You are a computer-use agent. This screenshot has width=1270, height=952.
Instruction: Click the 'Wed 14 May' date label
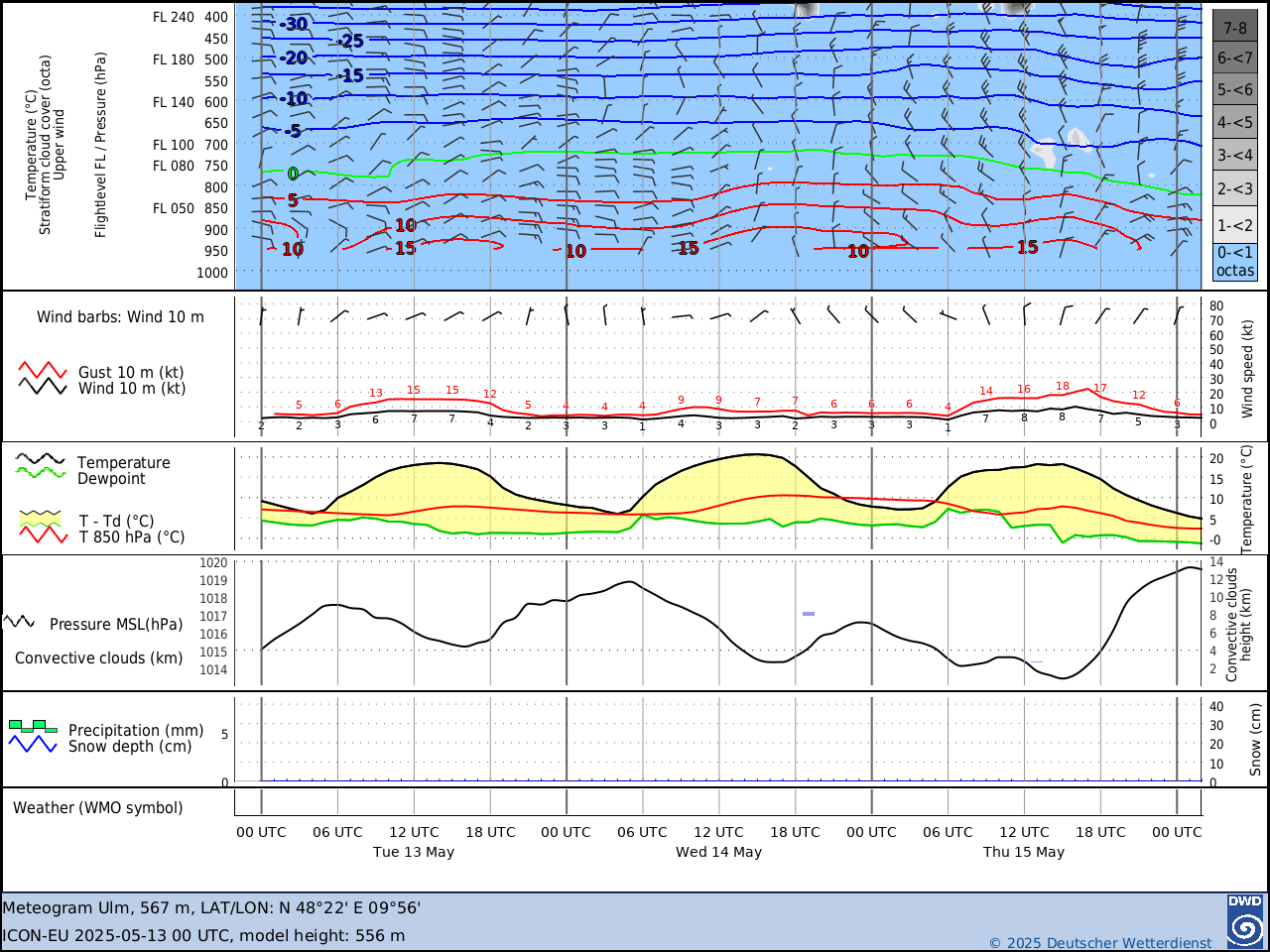click(719, 852)
